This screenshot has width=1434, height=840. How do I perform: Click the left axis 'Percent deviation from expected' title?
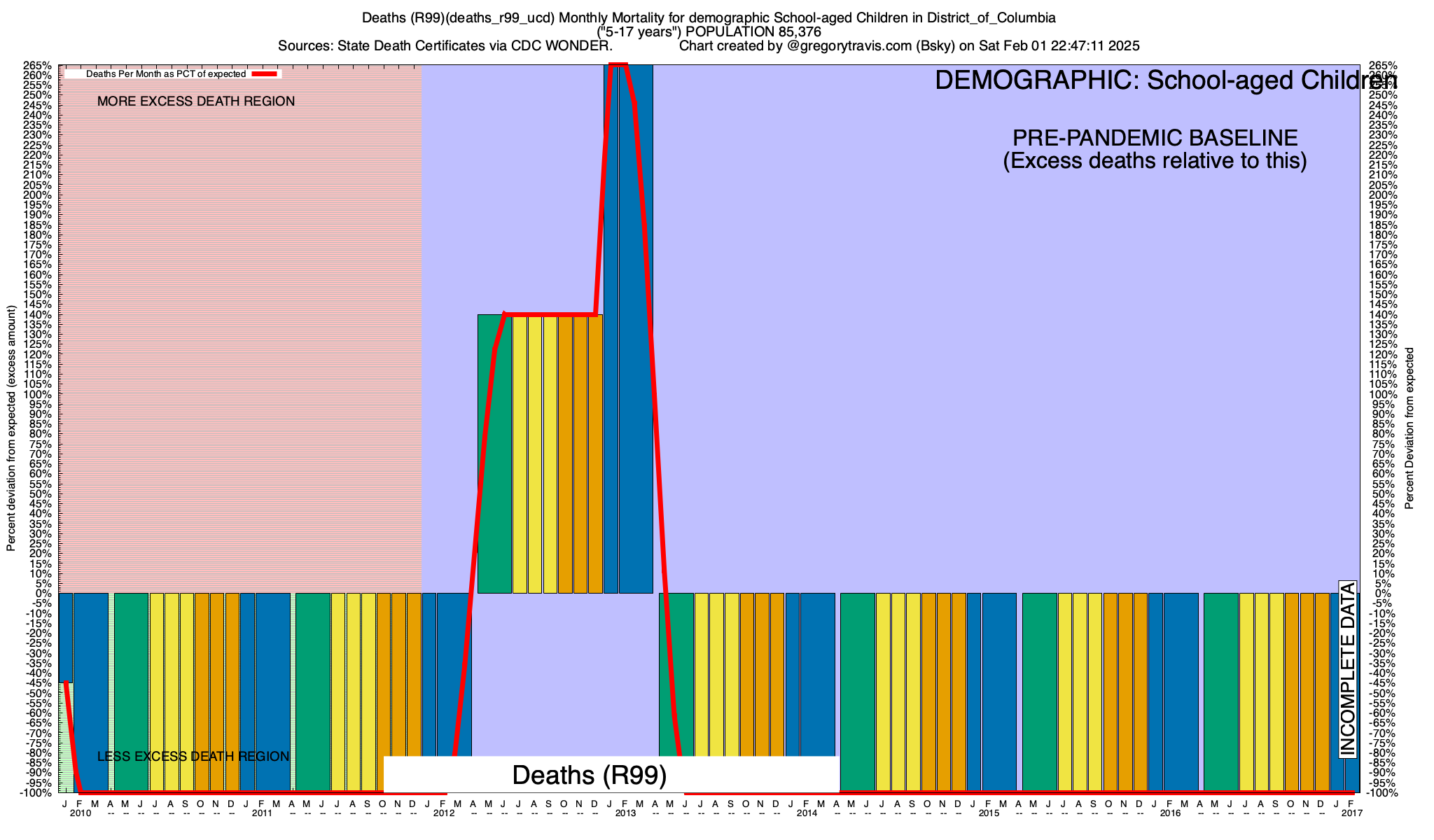click(11, 428)
